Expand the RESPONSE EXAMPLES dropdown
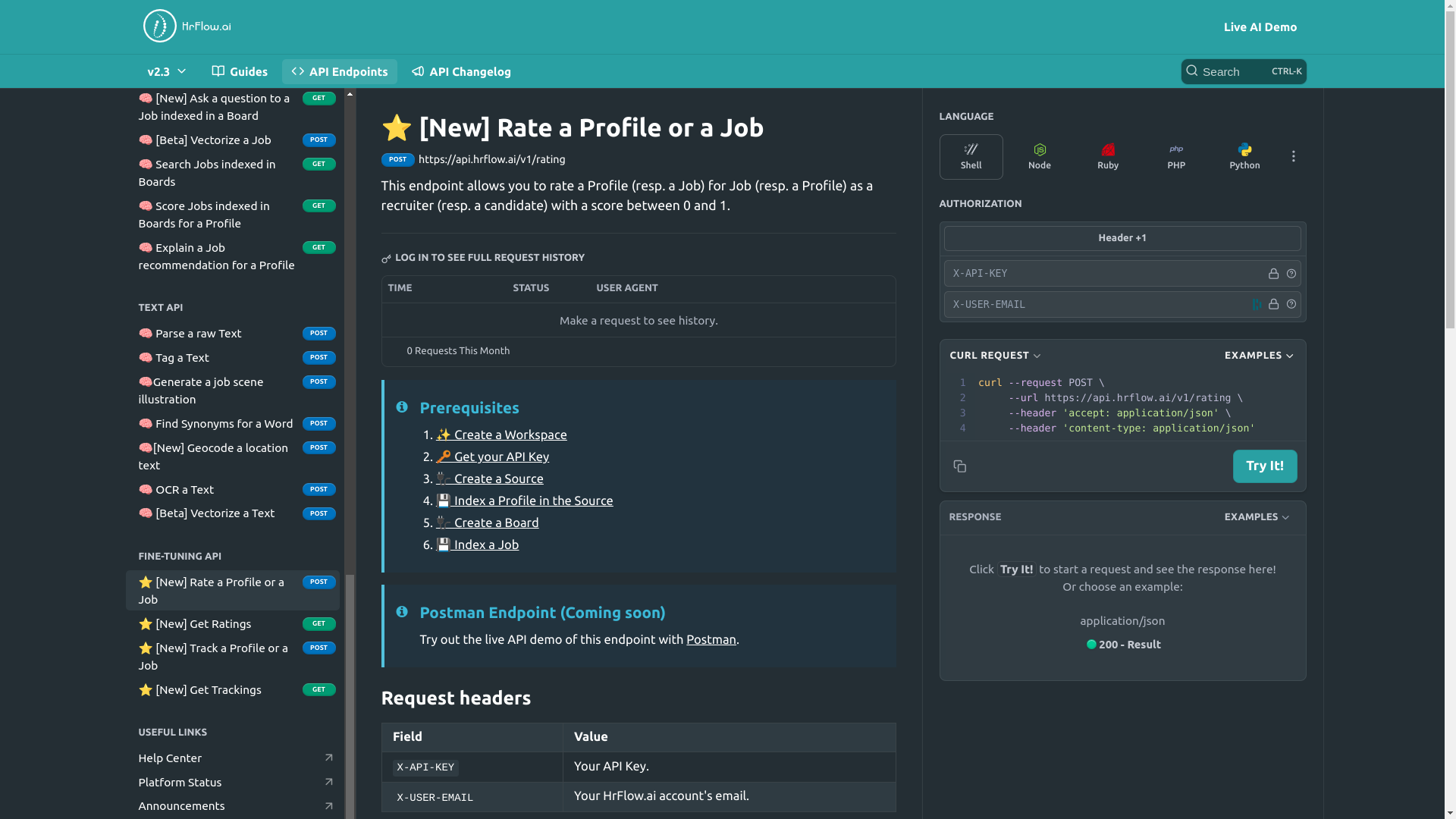This screenshot has height=819, width=1456. (x=1257, y=517)
